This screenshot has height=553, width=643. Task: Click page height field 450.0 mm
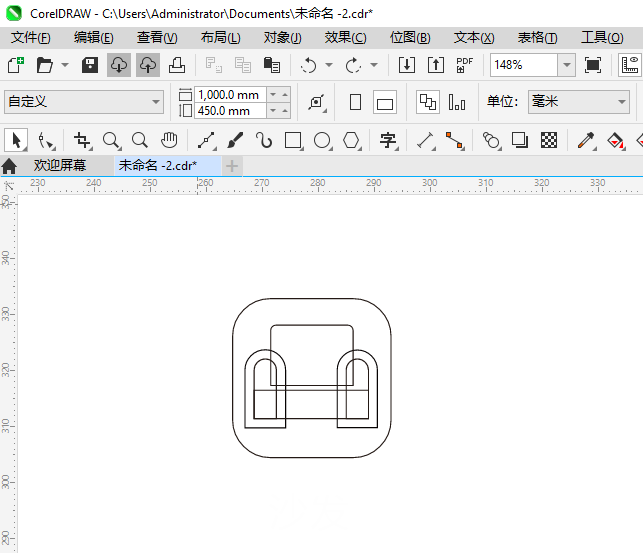coord(230,111)
